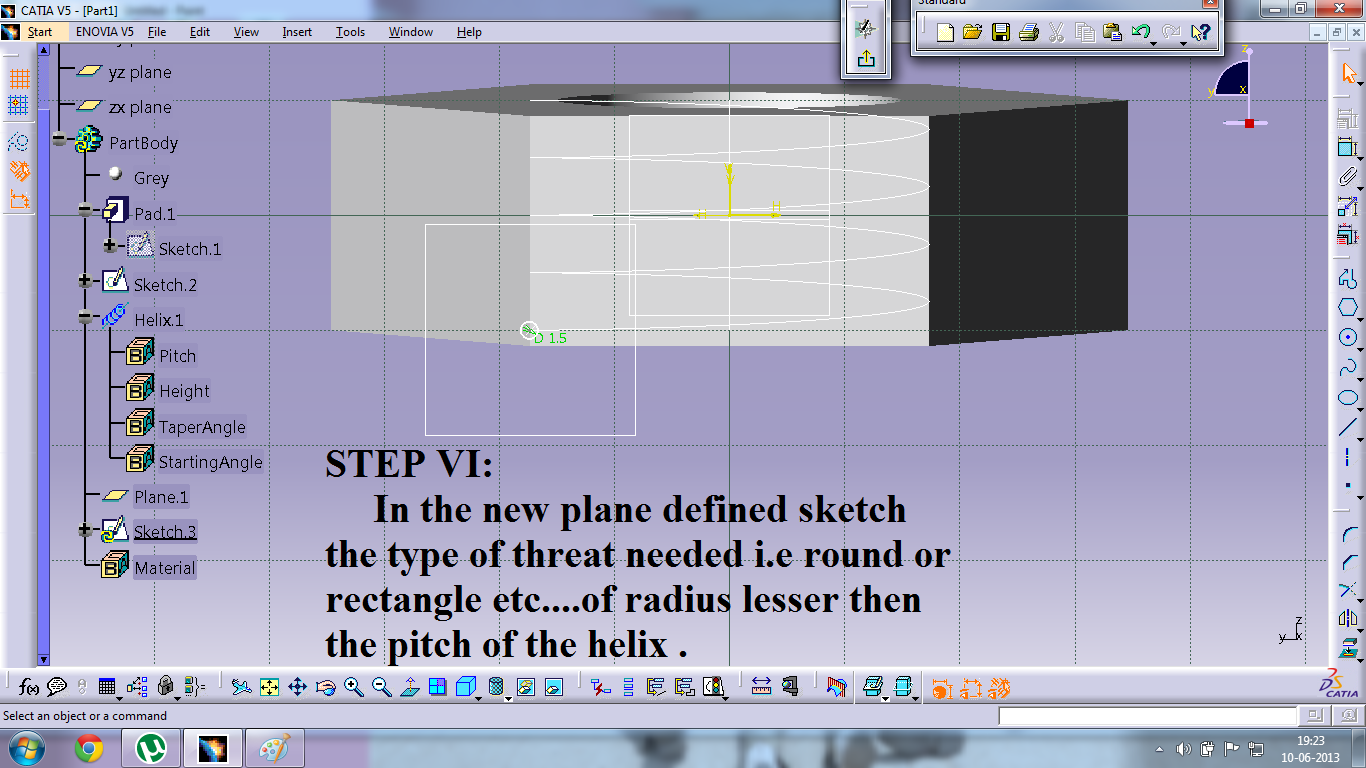Select the Line sketch tool
The width and height of the screenshot is (1366, 768).
point(1348,427)
